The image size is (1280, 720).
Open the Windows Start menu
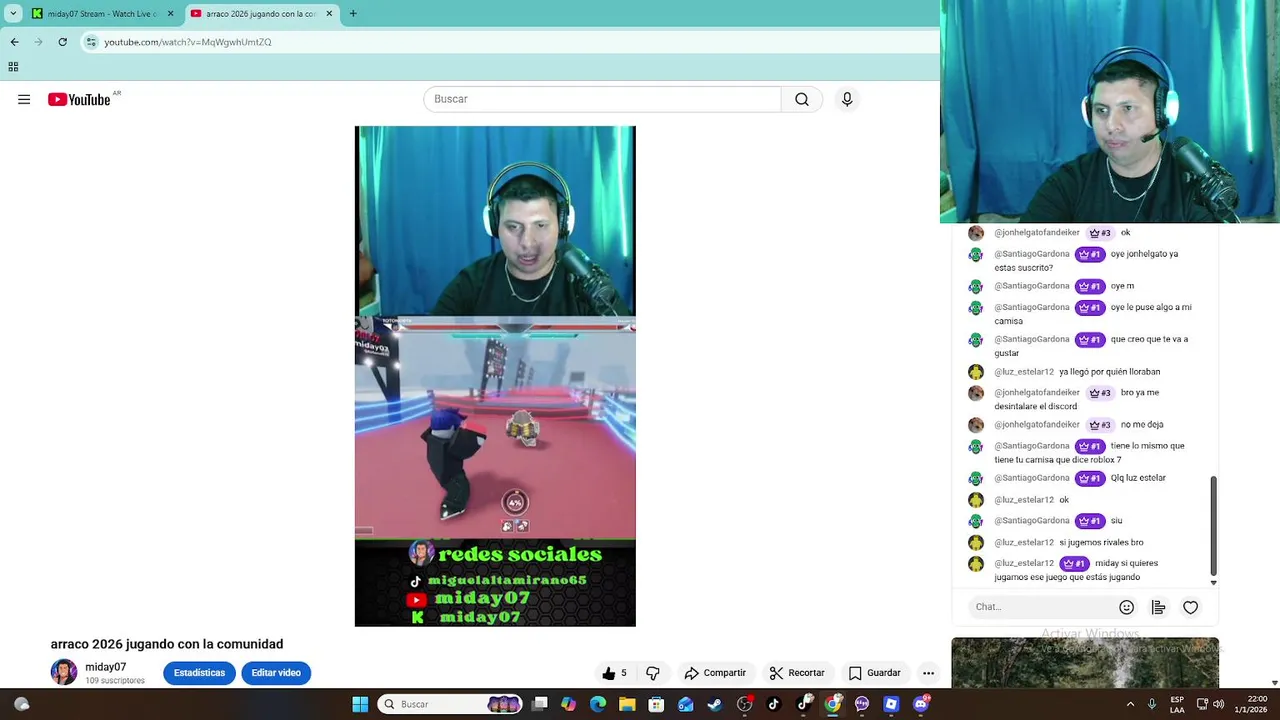(360, 704)
